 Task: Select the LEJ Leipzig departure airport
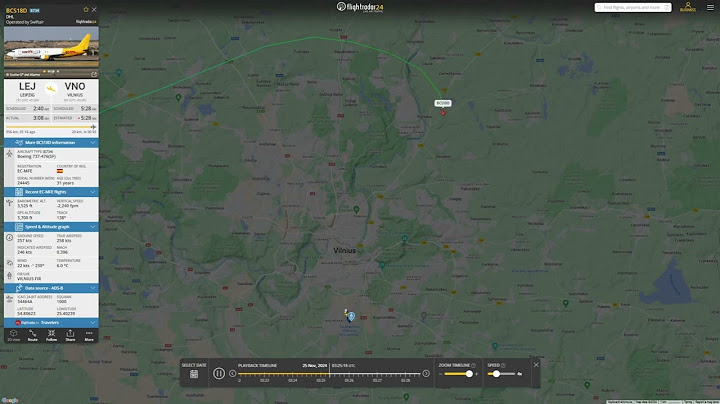(27, 89)
